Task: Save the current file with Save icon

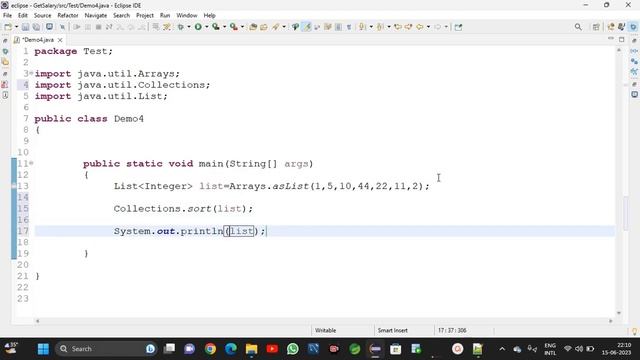Action: pos(25,27)
